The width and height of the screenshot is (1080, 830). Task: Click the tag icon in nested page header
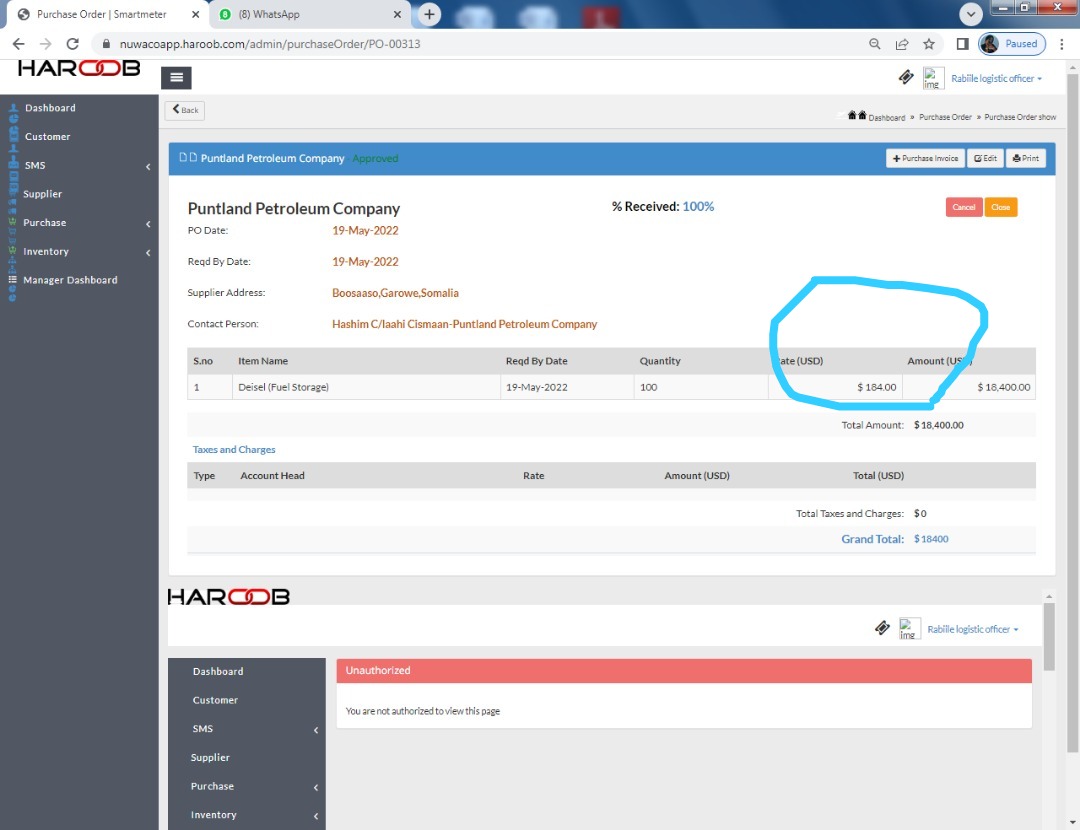coord(882,627)
